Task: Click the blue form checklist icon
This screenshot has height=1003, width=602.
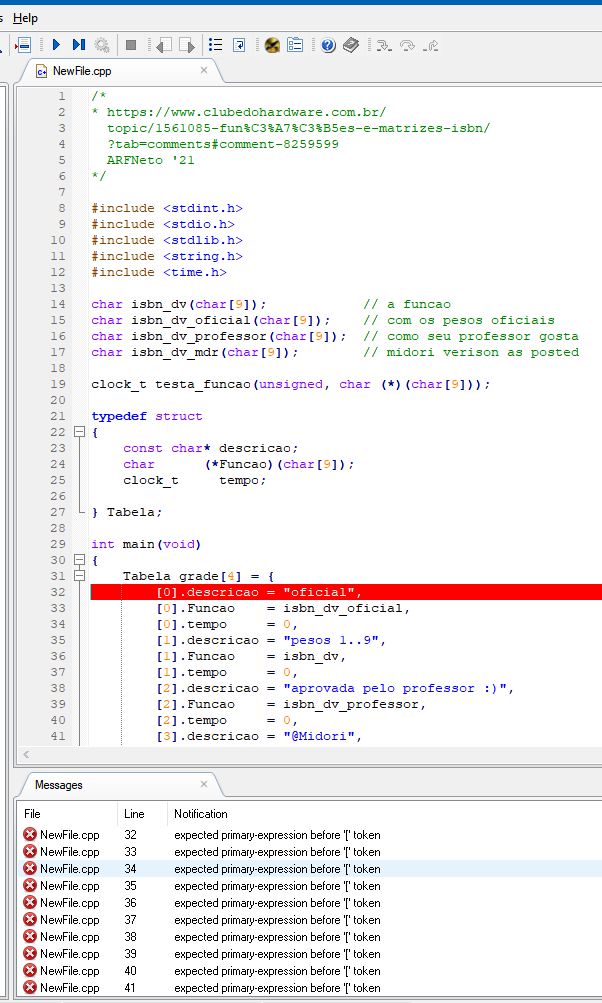Action: [295, 45]
